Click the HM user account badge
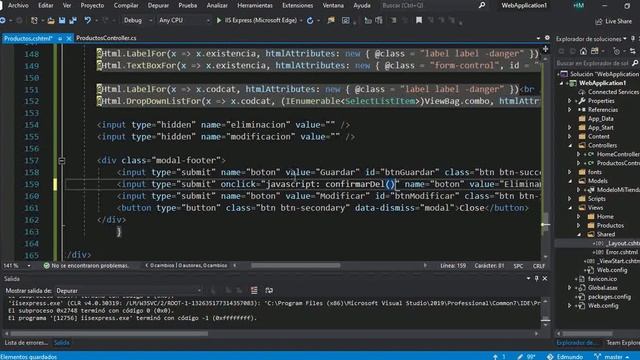640x360 pixels. 578,5
